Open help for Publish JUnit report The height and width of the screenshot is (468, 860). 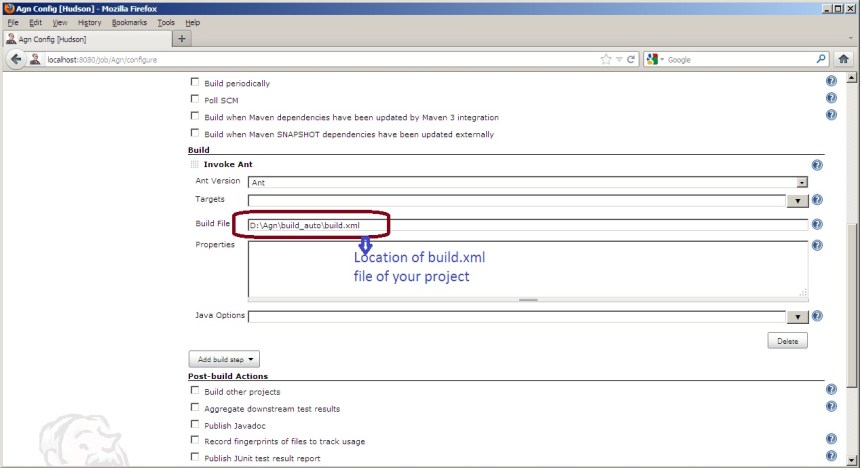click(831, 456)
